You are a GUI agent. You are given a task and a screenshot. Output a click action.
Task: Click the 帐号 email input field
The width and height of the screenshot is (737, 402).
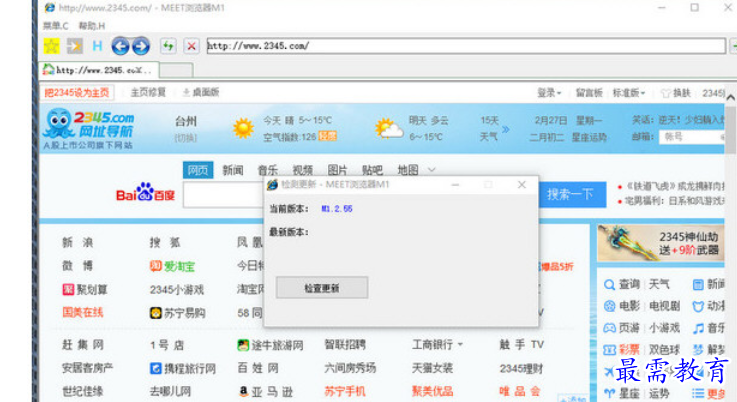(692, 137)
